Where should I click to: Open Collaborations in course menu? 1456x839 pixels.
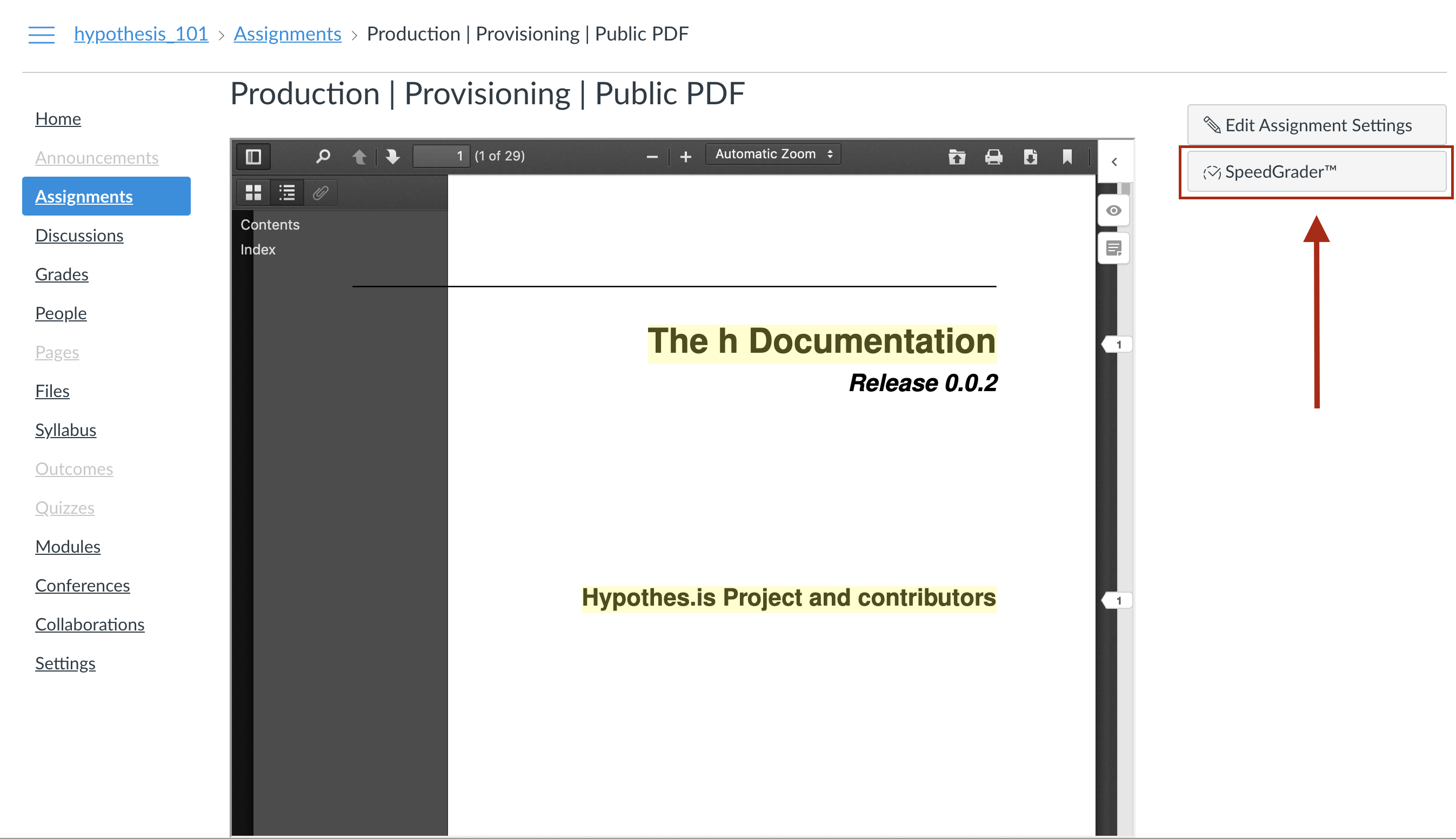click(90, 624)
